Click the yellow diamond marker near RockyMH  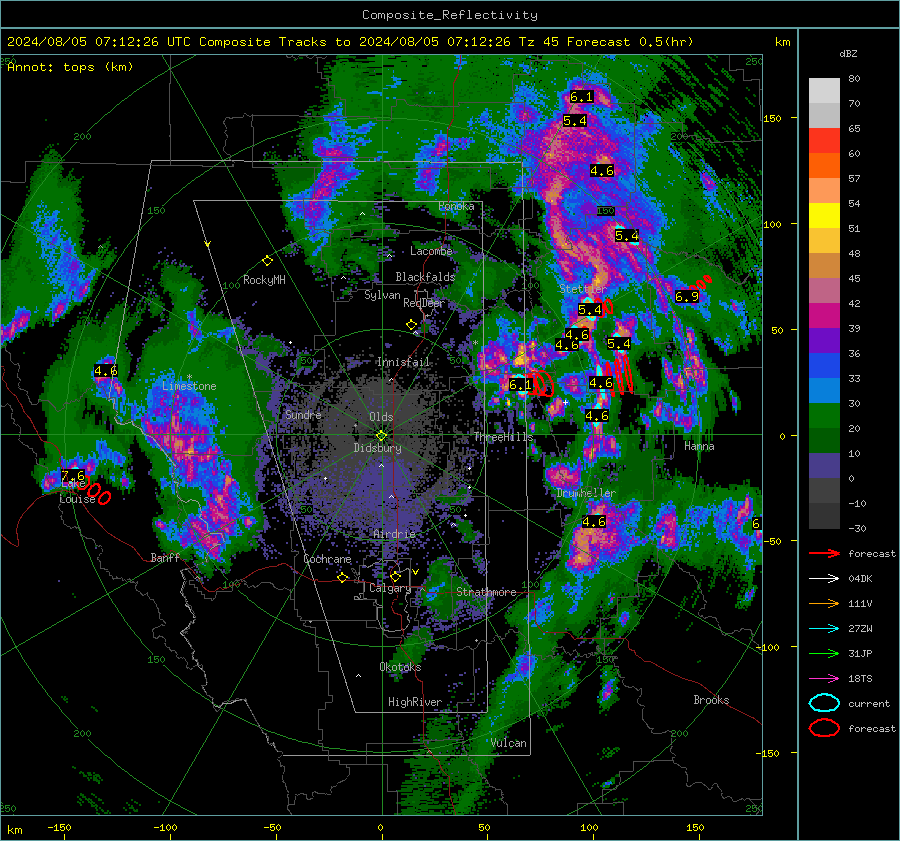267,261
